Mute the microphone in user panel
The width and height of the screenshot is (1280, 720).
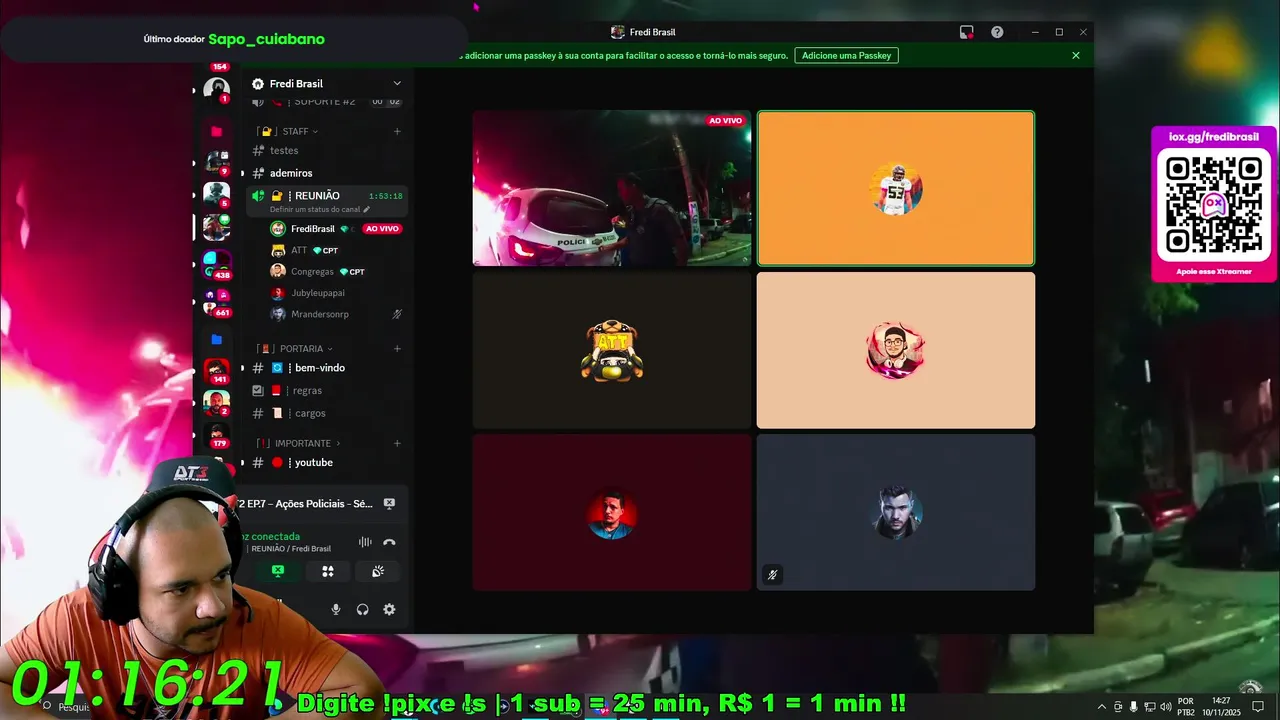coord(336,609)
